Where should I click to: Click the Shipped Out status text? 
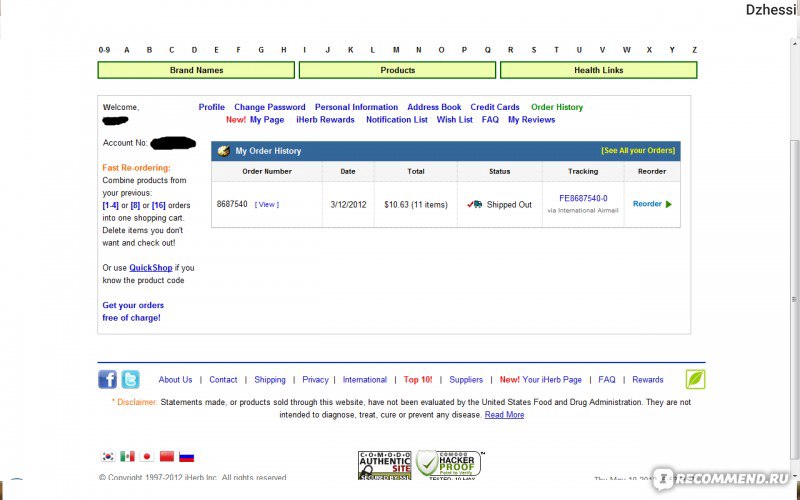coord(509,205)
